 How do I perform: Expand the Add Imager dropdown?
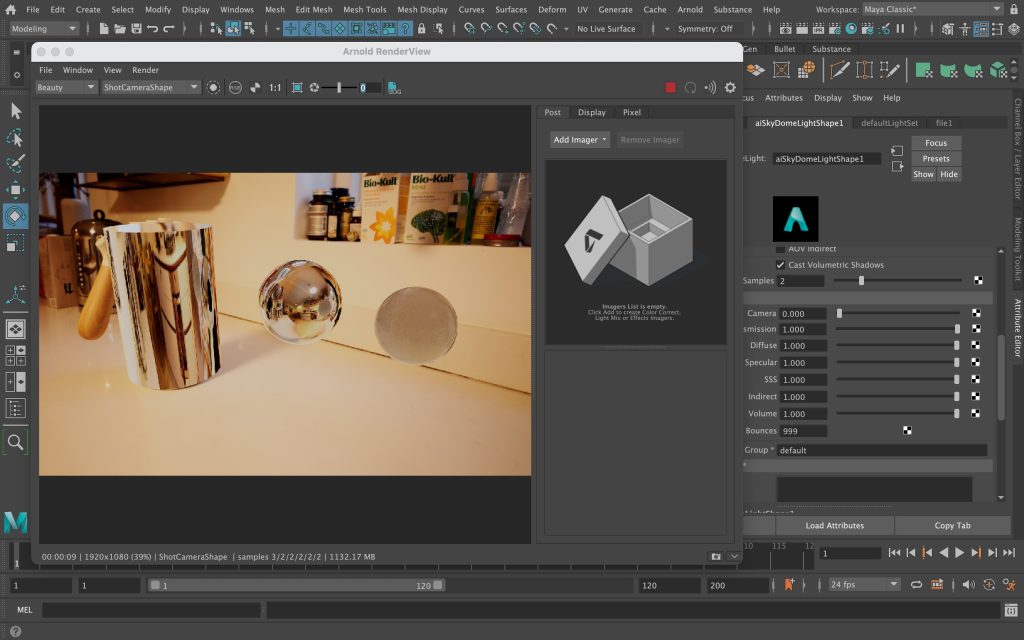[x=580, y=140]
